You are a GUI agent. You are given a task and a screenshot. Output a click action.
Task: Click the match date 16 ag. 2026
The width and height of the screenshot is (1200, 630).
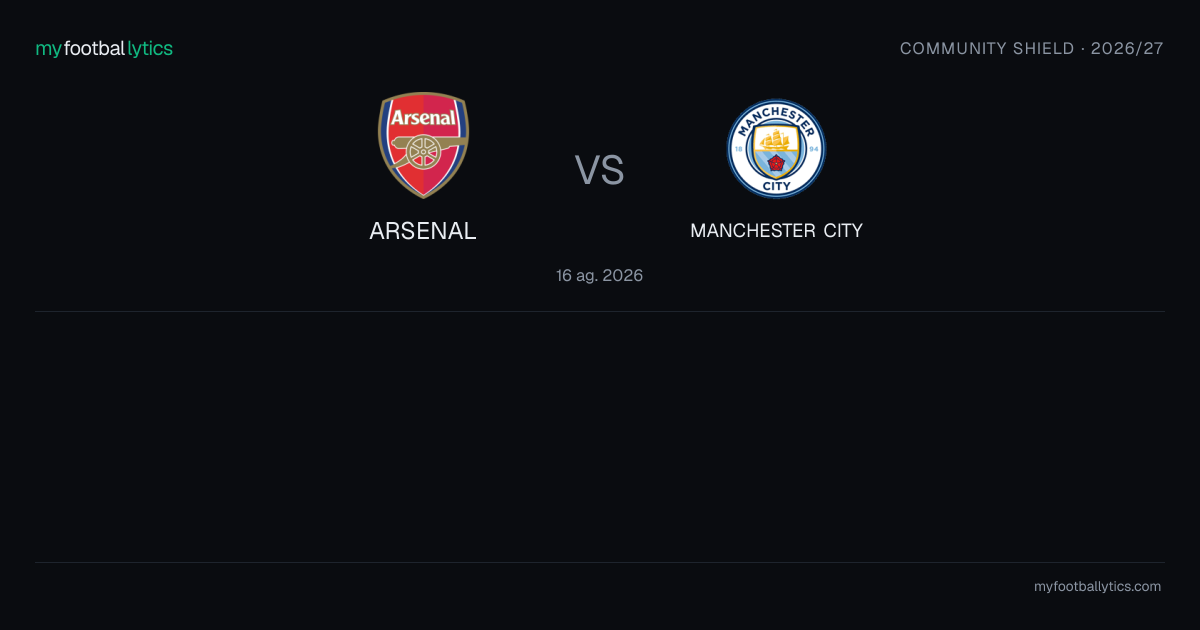coord(599,275)
